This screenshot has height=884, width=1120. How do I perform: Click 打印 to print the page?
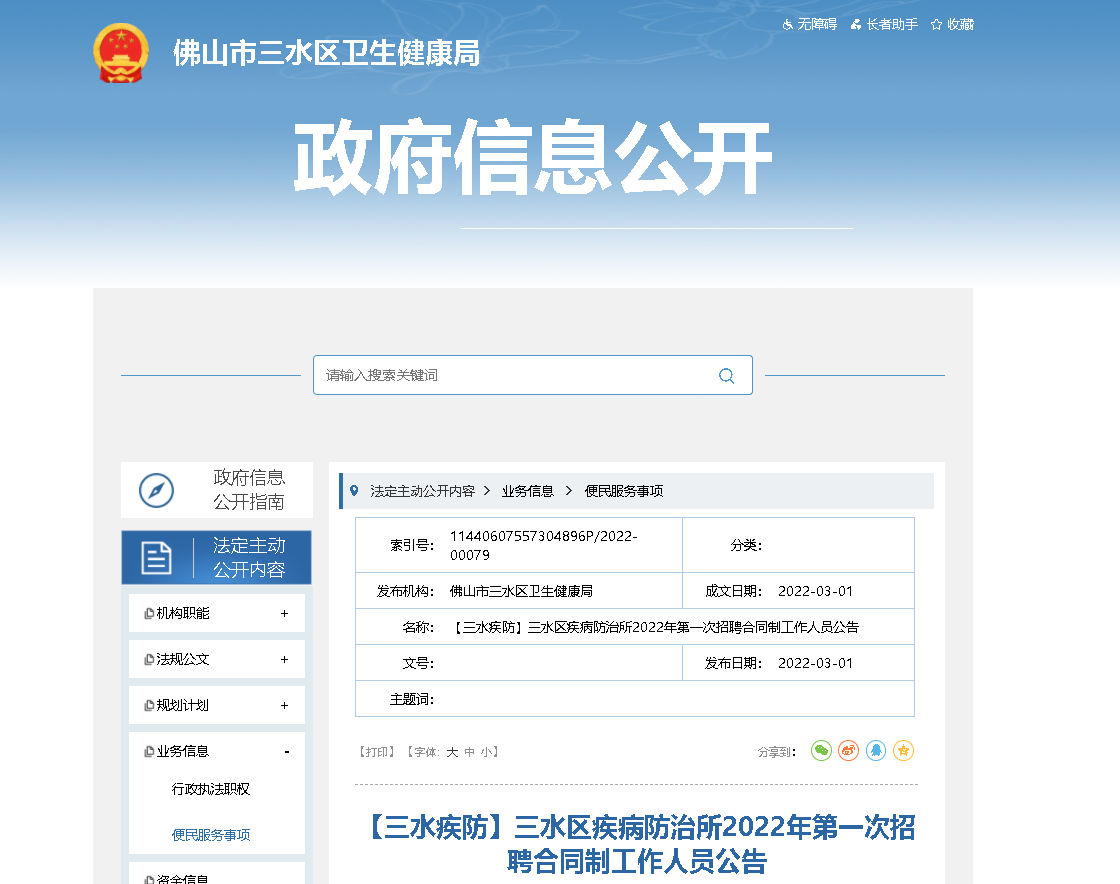[x=376, y=752]
